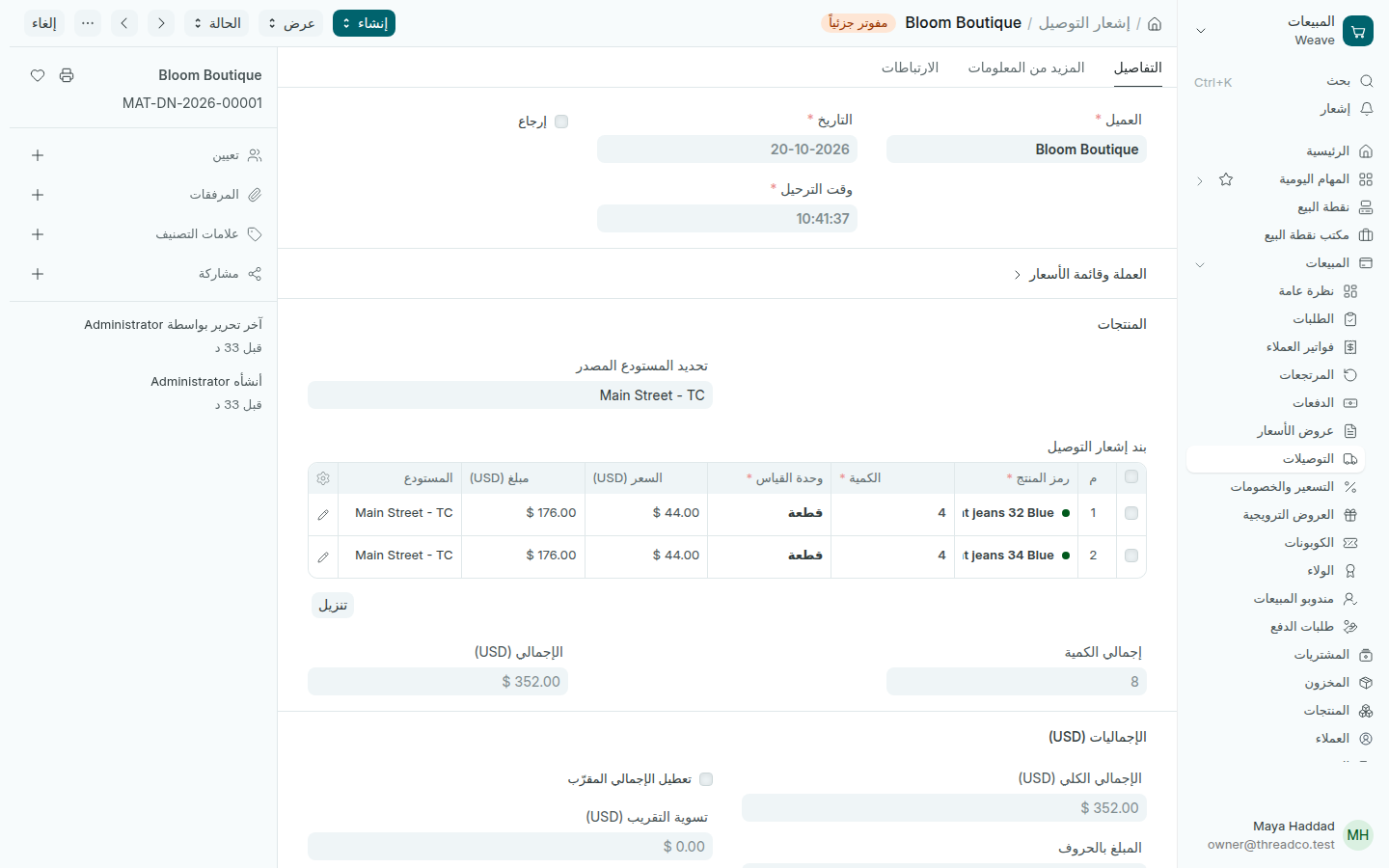Go to previous record arrow
The image size is (1389, 868).
[124, 23]
